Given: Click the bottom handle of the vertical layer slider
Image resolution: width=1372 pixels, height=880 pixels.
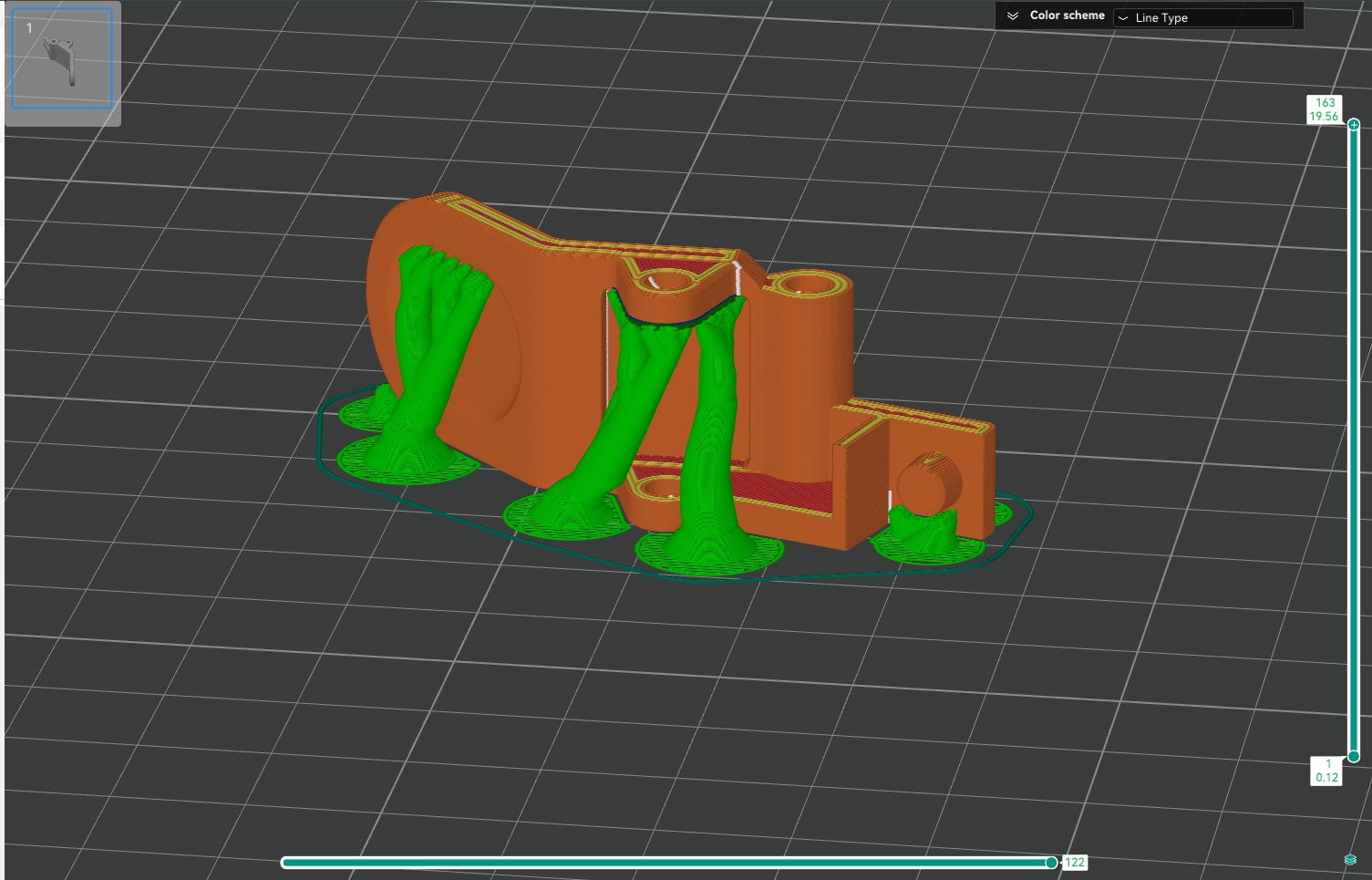Looking at the screenshot, I should [1354, 756].
